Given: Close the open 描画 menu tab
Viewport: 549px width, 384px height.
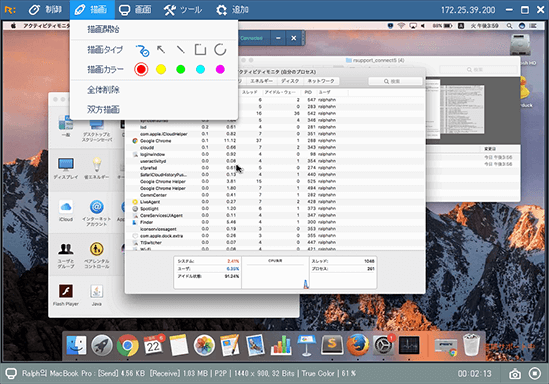Looking at the screenshot, I should [92, 9].
